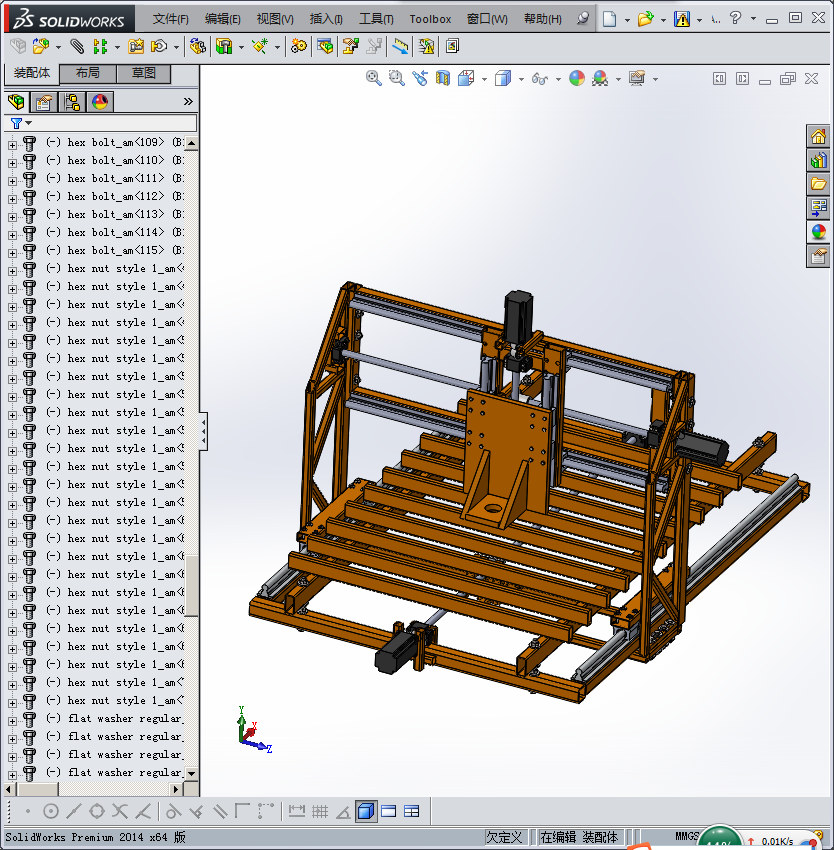Screen dimensions: 834x850
Task: Open the display style dropdown arrow beside cube icon
Action: [x=521, y=79]
